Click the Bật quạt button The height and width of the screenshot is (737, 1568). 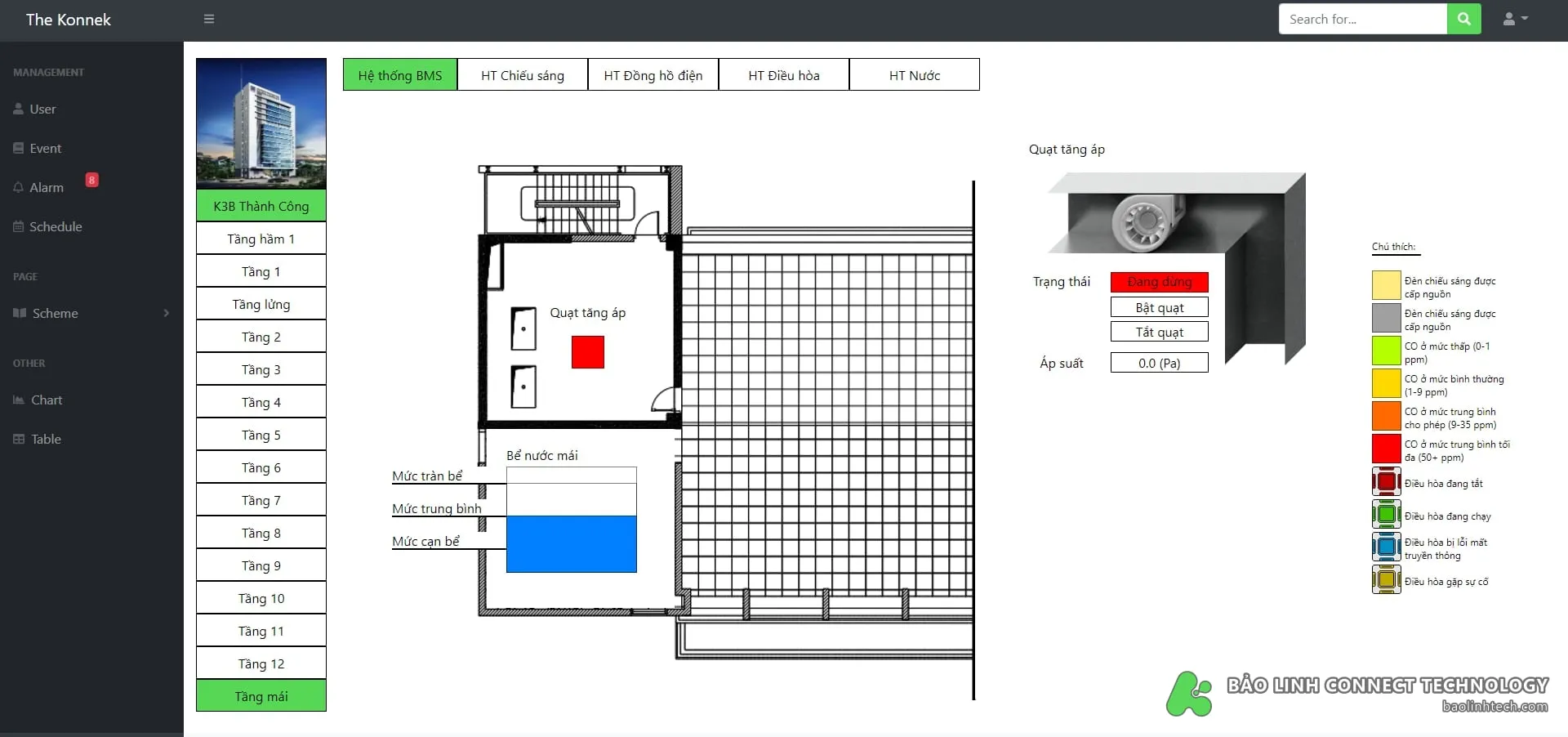(x=1160, y=307)
